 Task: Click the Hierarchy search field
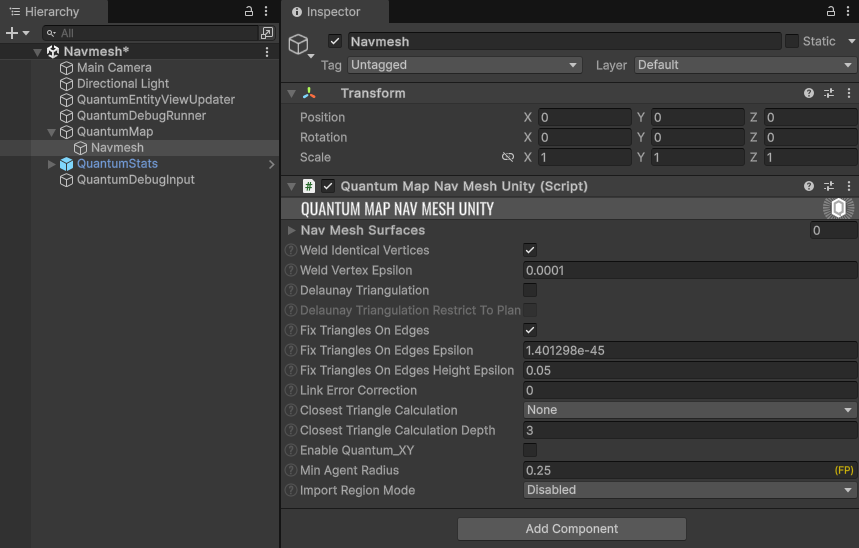coord(150,33)
